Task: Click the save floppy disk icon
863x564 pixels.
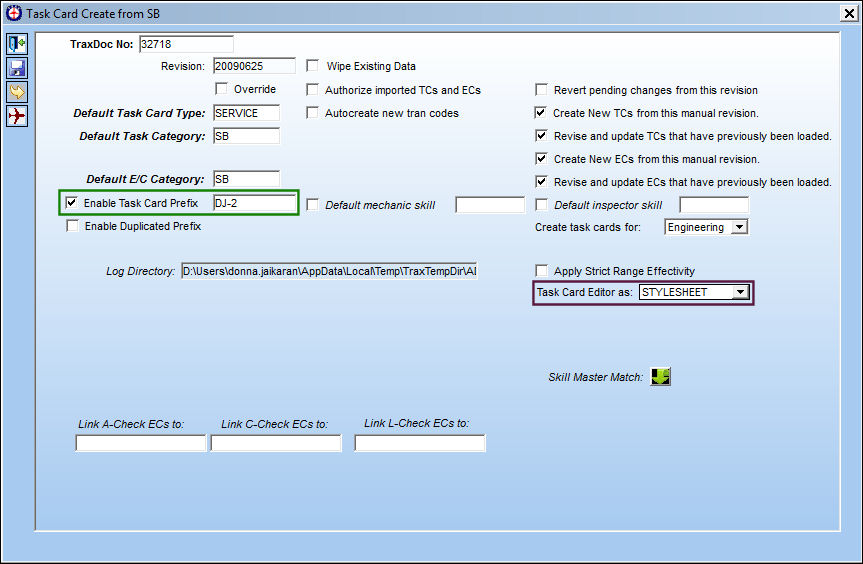Action: point(17,68)
